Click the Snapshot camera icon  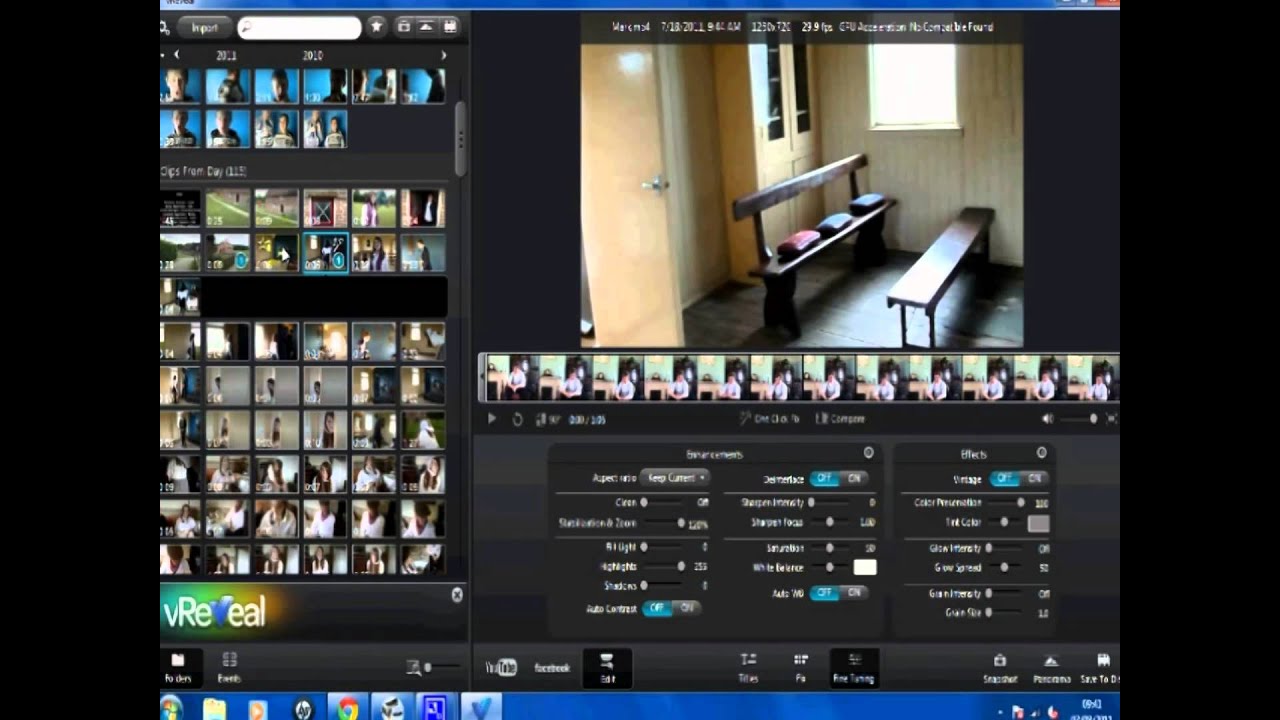[x=999, y=661]
